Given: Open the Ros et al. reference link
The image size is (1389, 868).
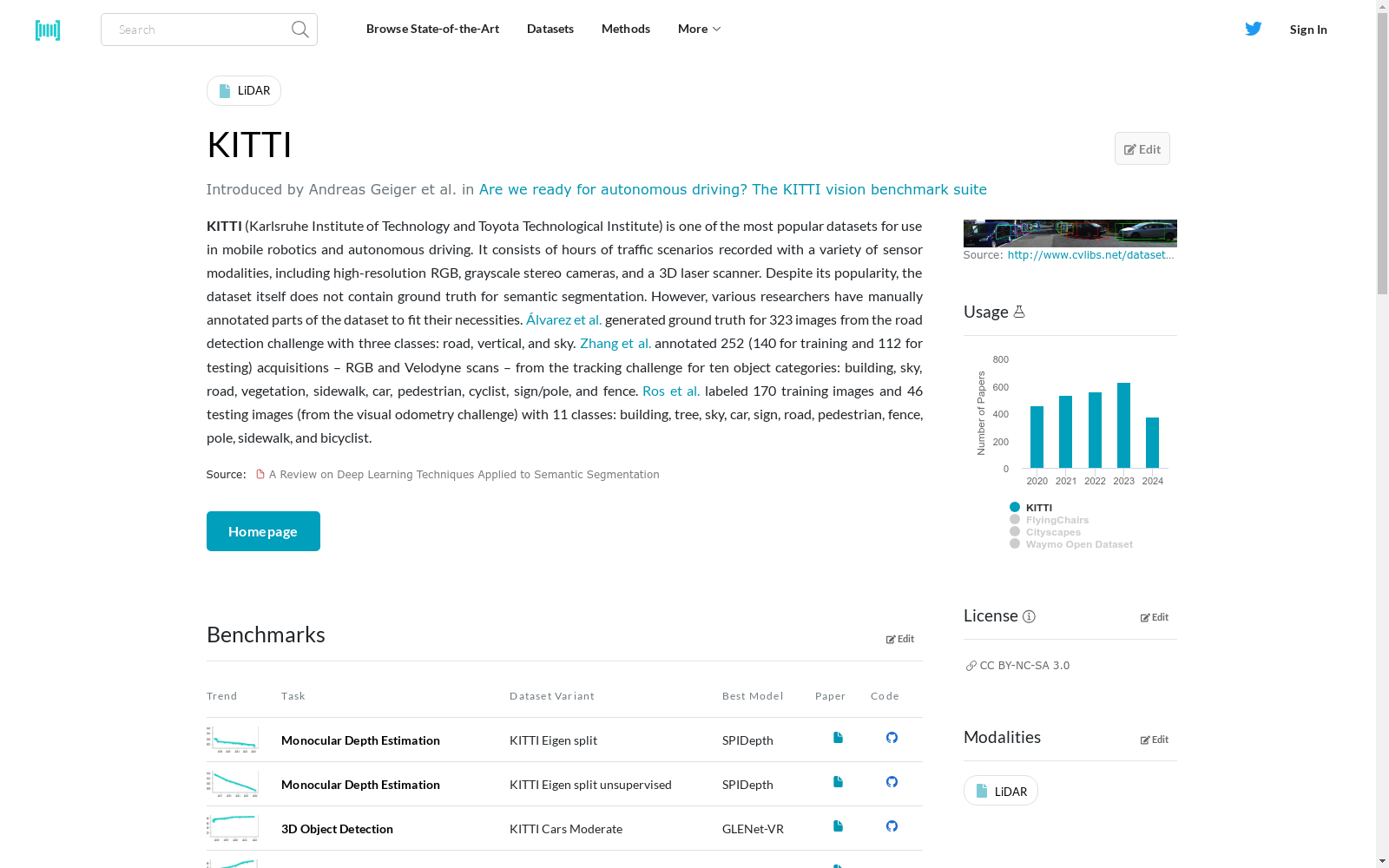Looking at the screenshot, I should click(671, 391).
